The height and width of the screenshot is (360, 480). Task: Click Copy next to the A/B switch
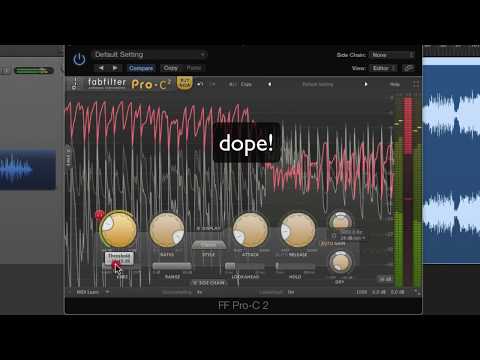point(246,84)
